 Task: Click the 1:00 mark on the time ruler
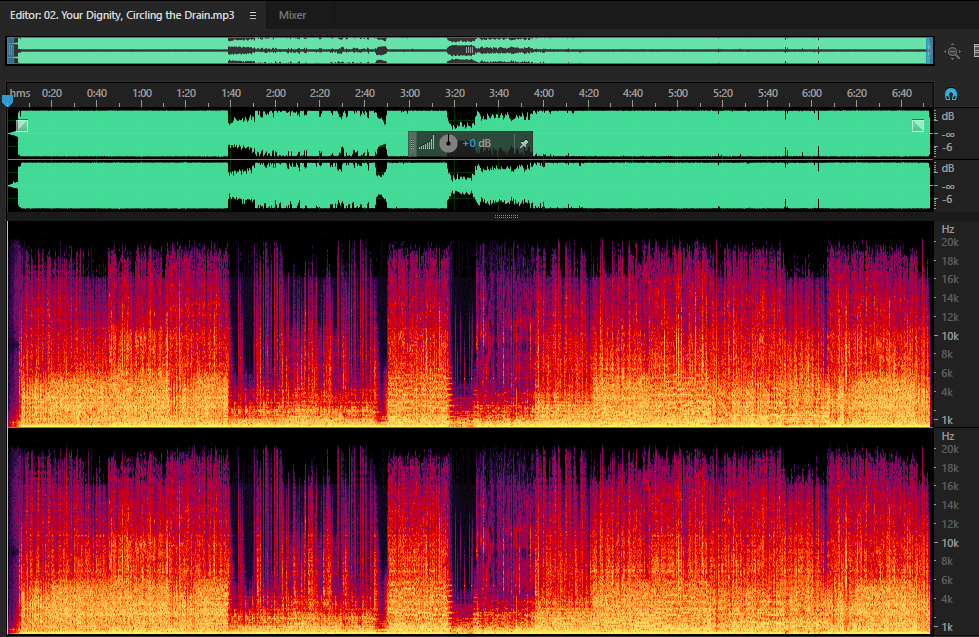coord(142,93)
